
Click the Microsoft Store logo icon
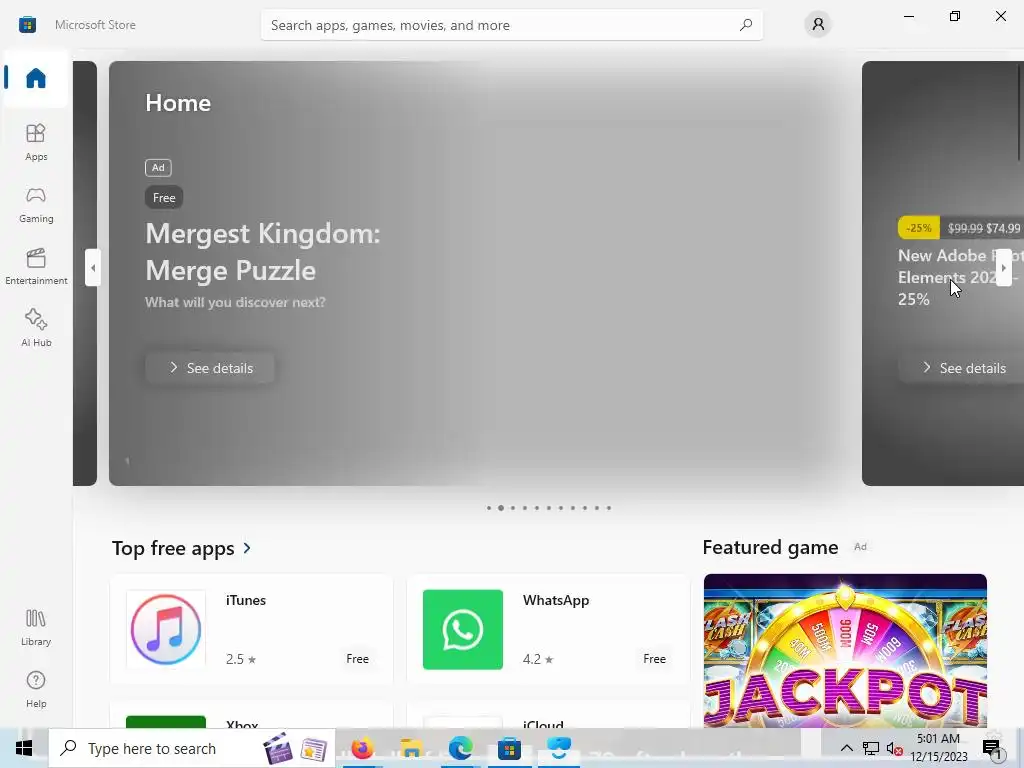[x=27, y=25]
